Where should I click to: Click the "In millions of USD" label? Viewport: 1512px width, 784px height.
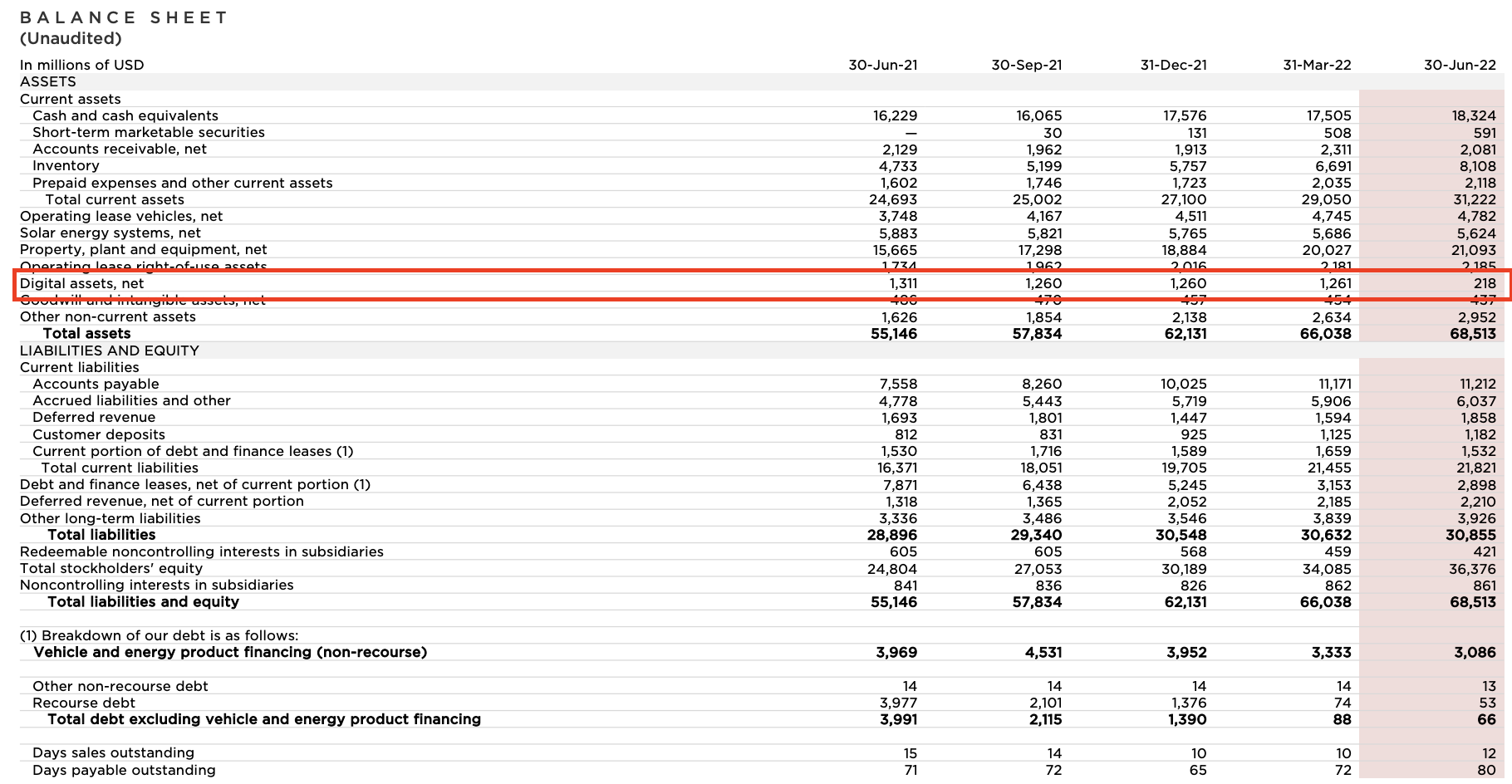tap(82, 65)
